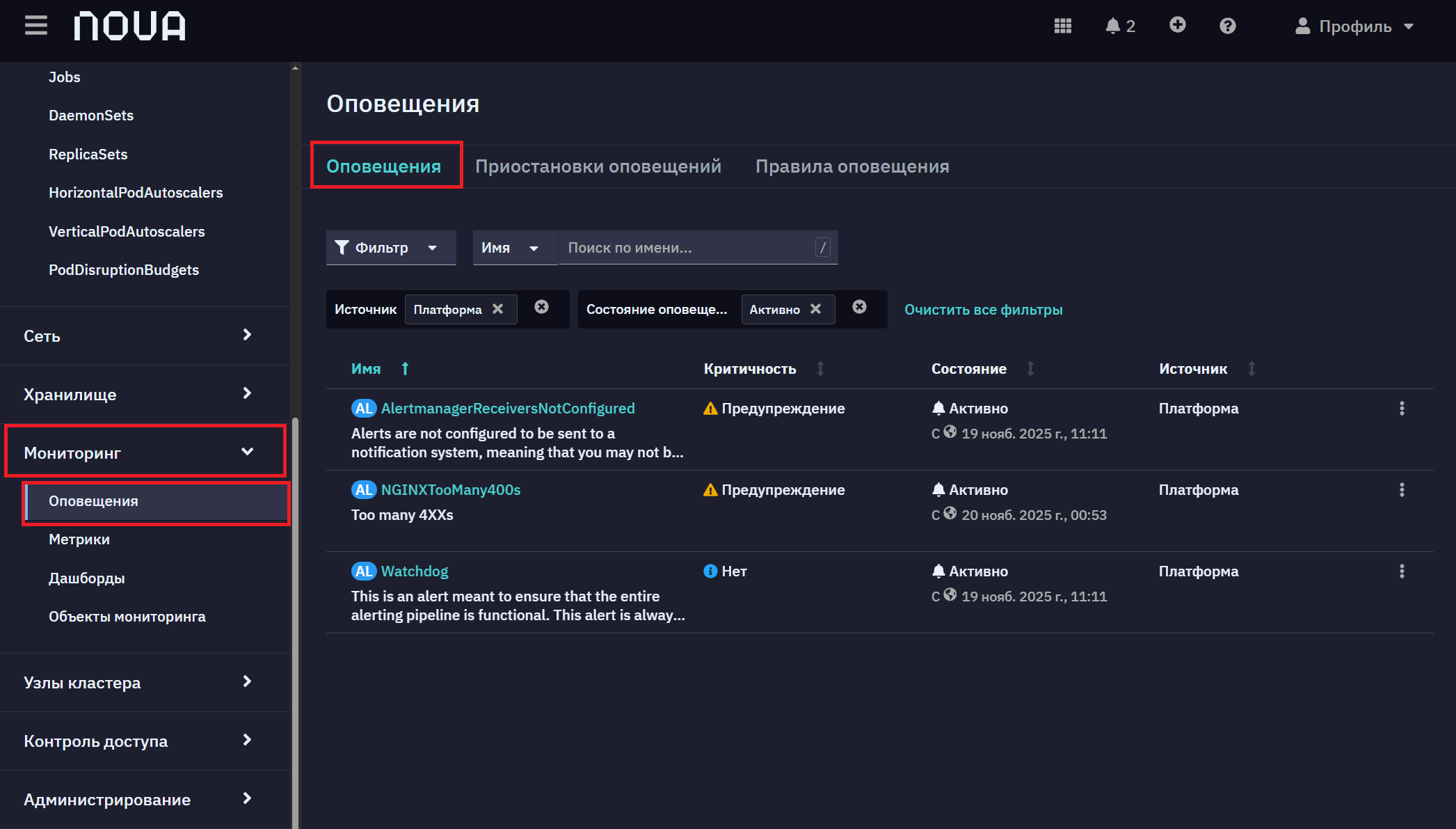Click Очистить все фильтры link

[x=983, y=310]
